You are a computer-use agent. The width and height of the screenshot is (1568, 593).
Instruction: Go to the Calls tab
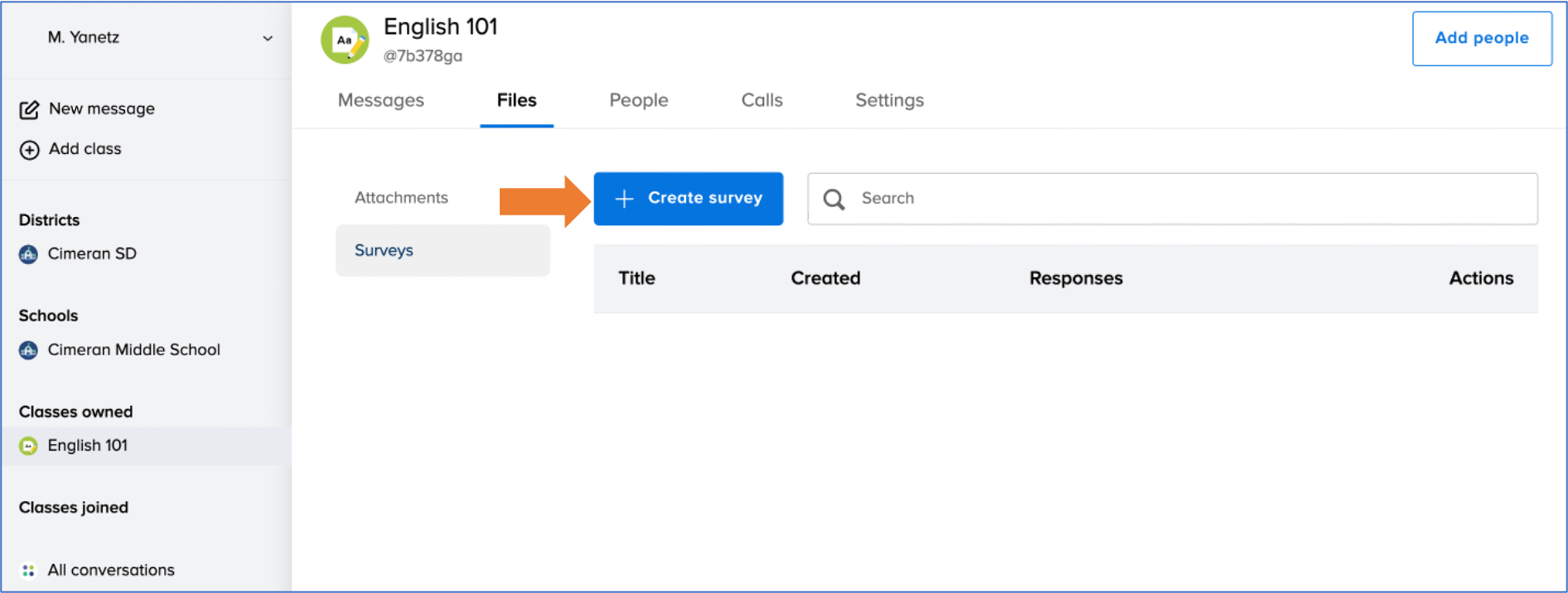pyautogui.click(x=762, y=100)
